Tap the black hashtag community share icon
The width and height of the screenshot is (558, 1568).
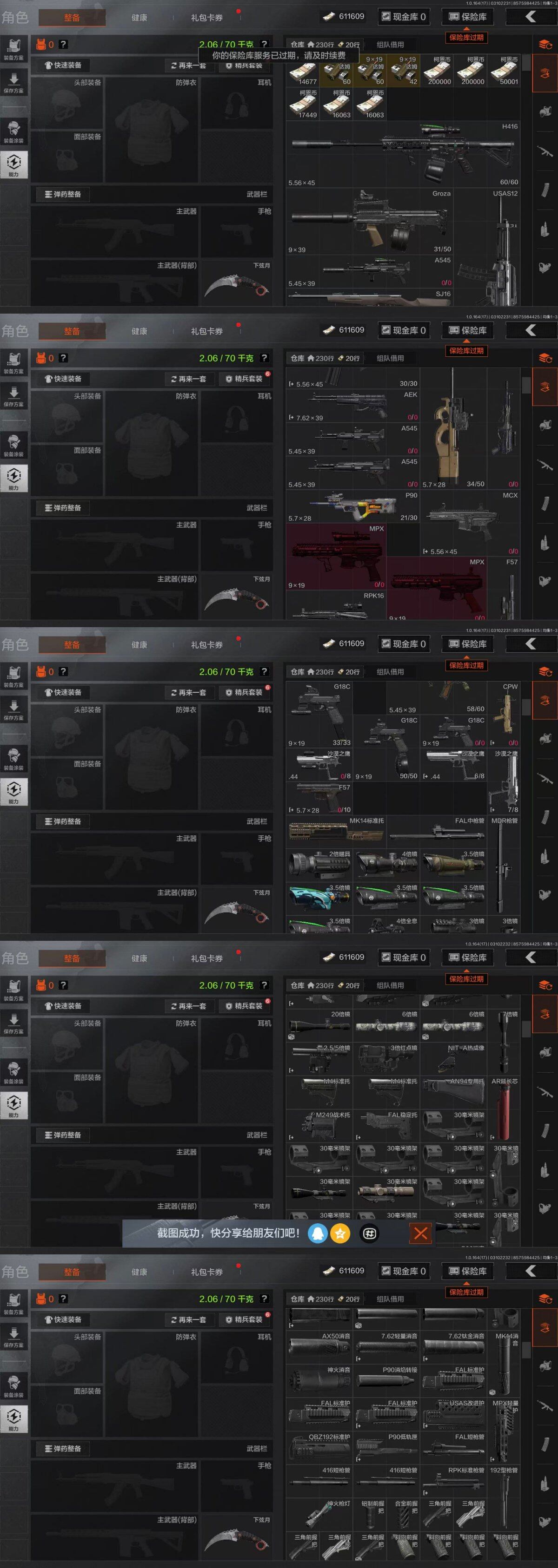click(369, 1233)
